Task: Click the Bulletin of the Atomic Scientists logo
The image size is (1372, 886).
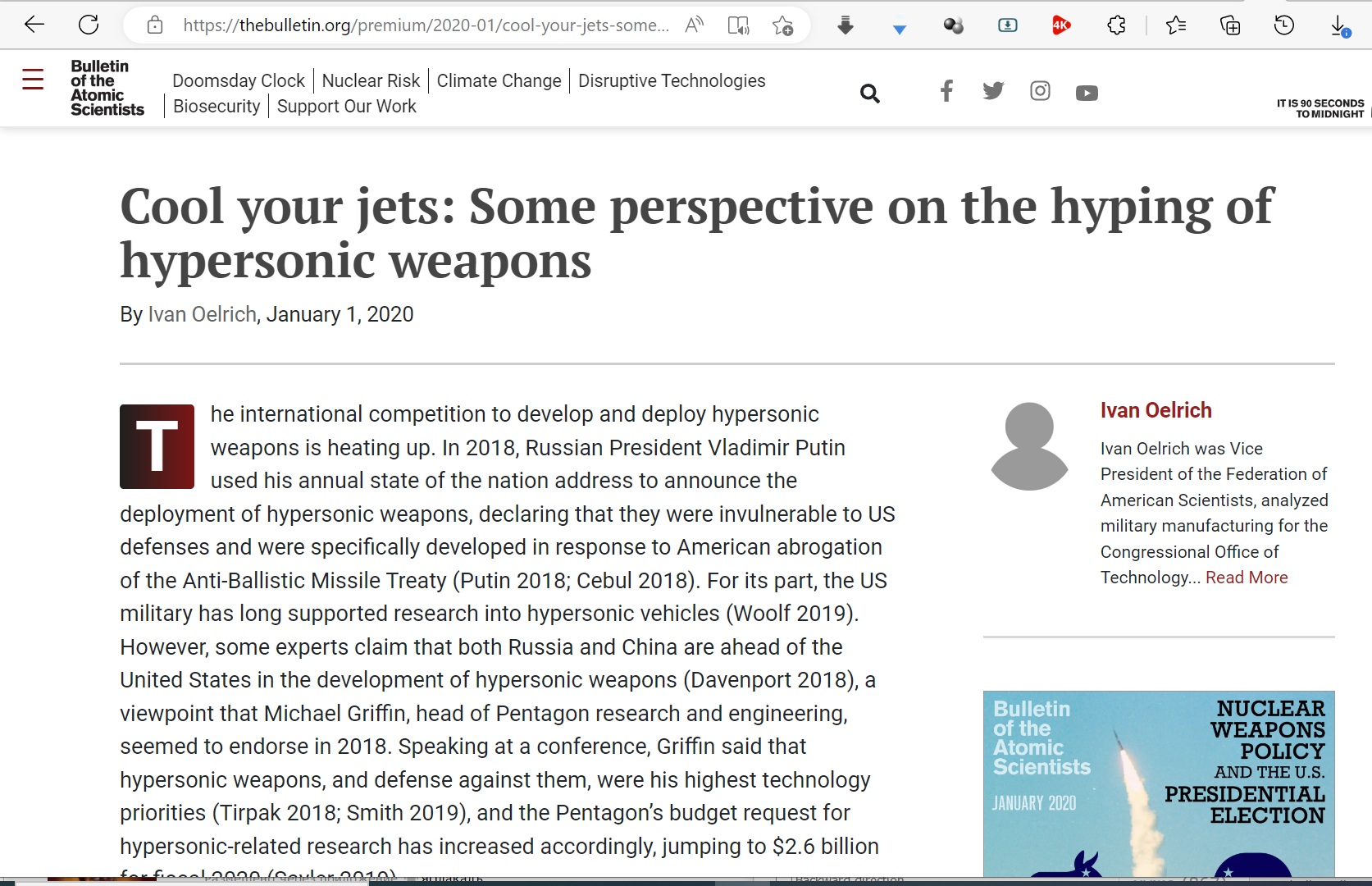Action: pos(107,88)
